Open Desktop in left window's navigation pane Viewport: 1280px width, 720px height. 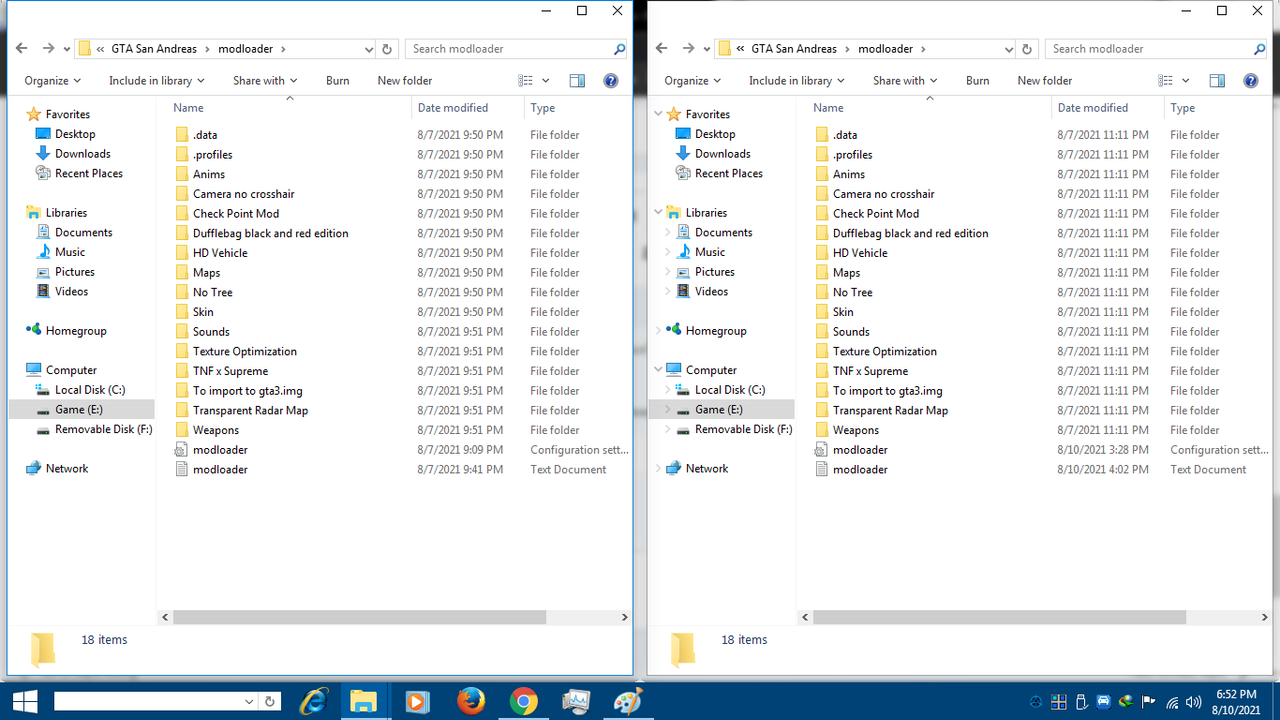click(75, 134)
